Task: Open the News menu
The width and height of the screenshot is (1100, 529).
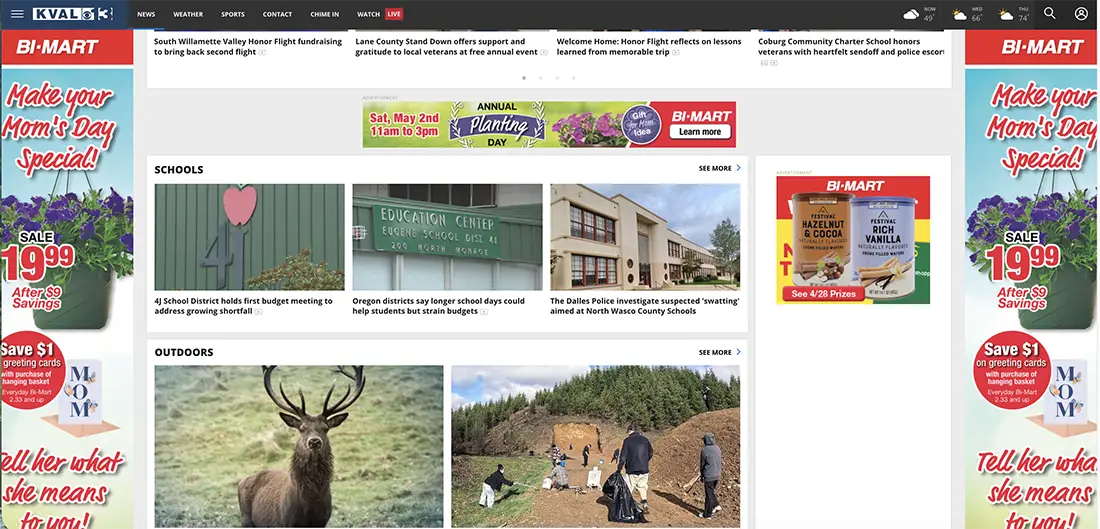Action: (x=146, y=14)
